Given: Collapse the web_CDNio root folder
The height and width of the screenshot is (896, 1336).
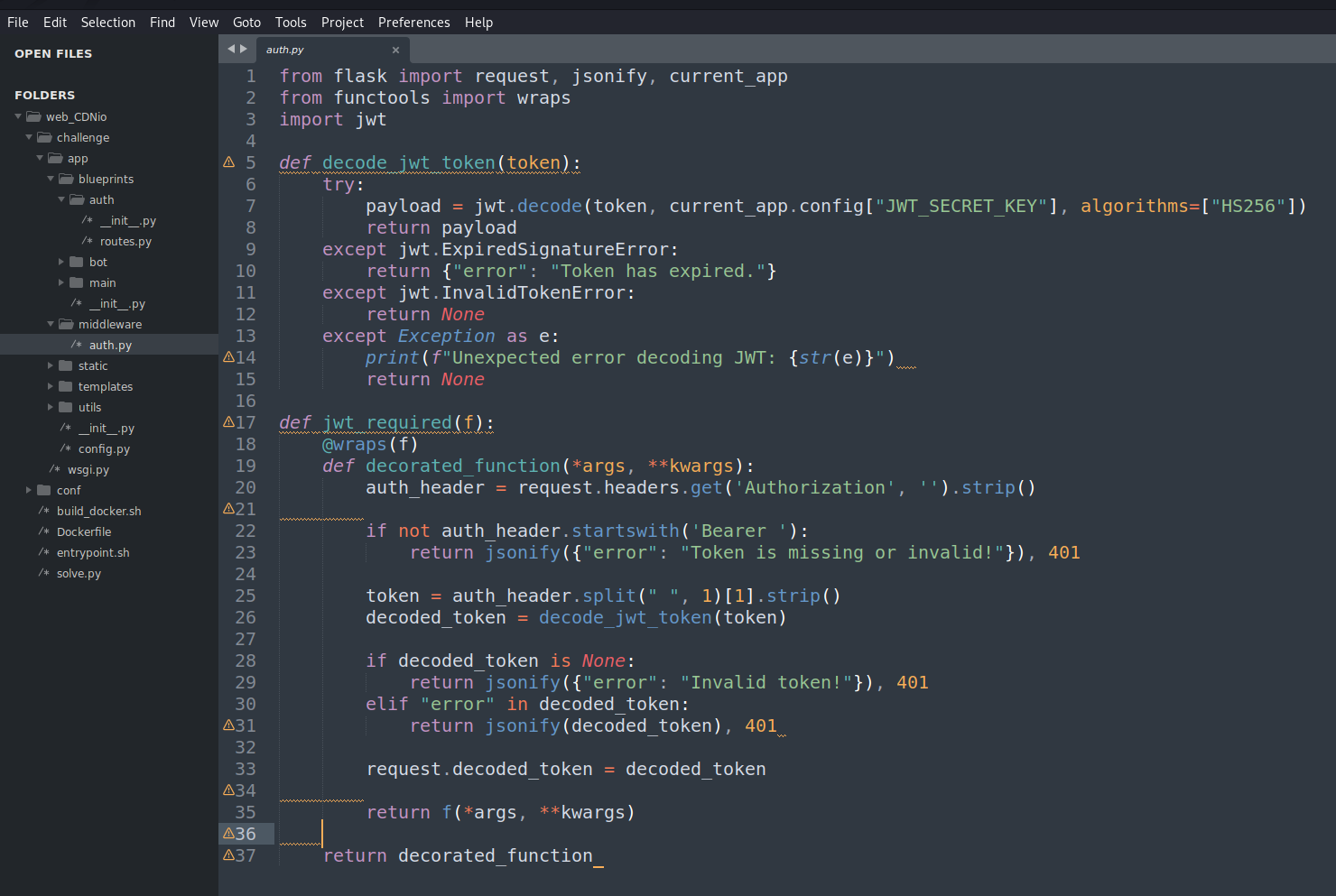Looking at the screenshot, I should click(18, 116).
